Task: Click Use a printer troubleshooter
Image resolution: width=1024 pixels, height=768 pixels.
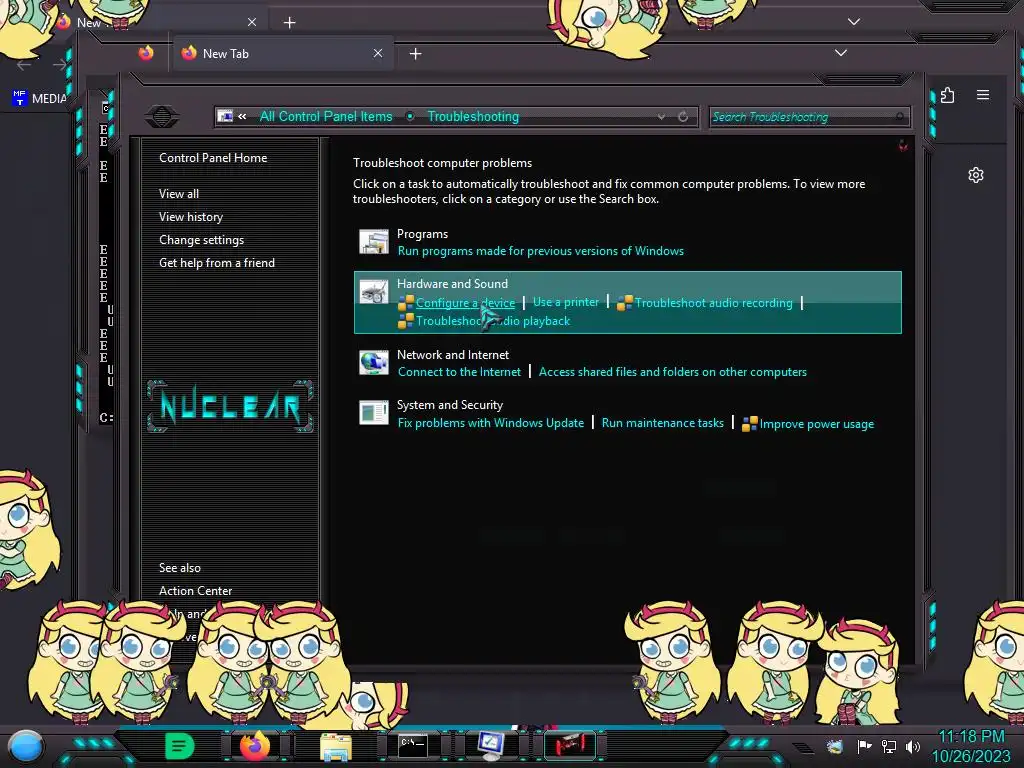Action: coord(566,302)
